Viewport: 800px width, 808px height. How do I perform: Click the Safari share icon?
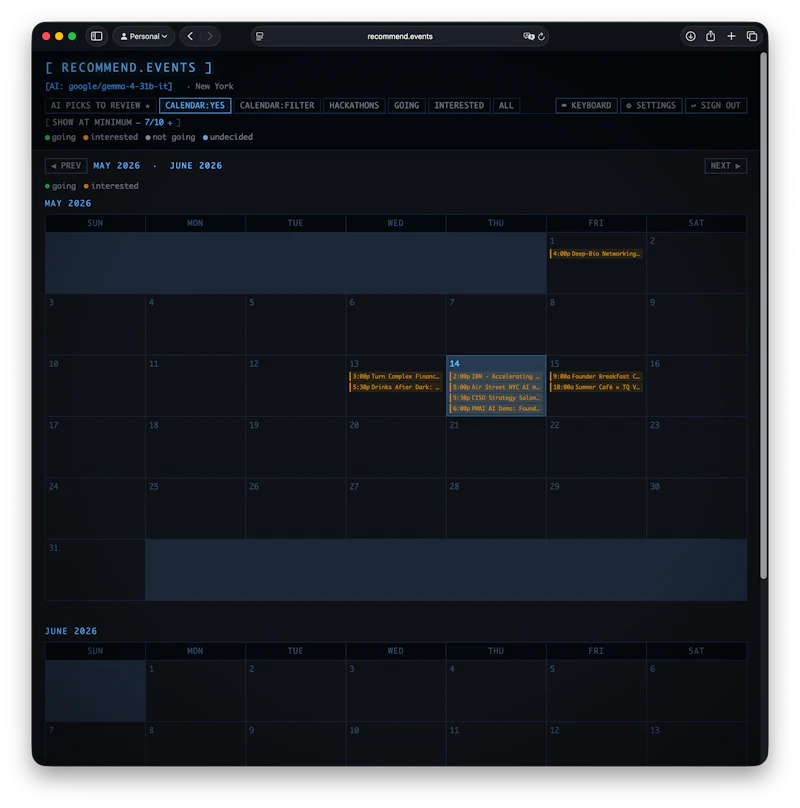coord(710,36)
